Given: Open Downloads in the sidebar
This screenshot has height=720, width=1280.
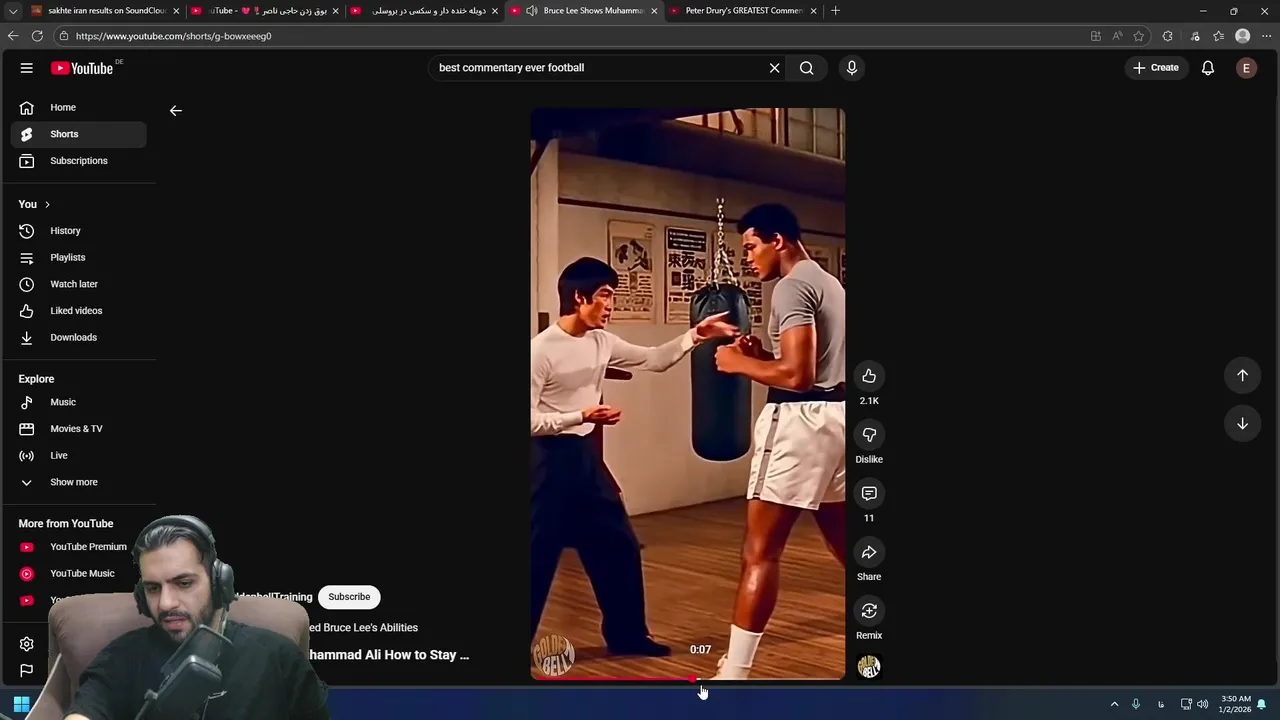Looking at the screenshot, I should [x=79, y=338].
